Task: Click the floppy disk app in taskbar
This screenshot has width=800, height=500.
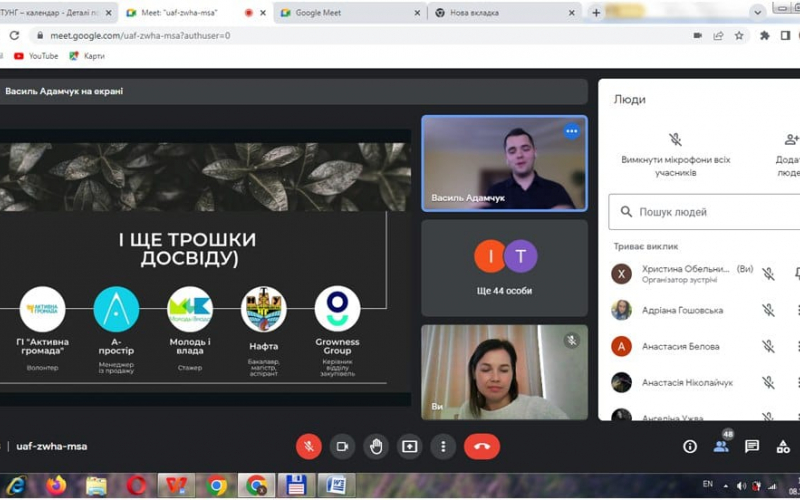Action: (296, 485)
